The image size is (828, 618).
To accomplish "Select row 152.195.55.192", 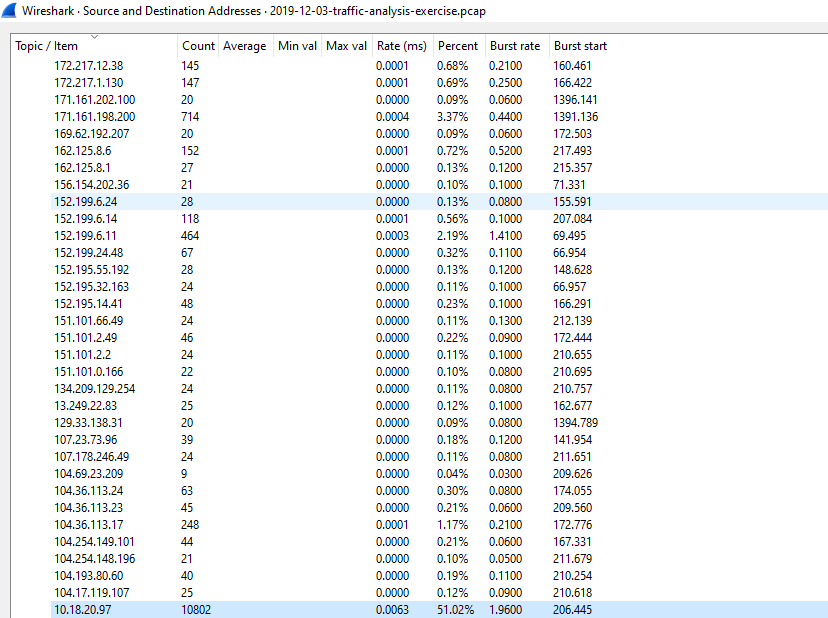I will (439, 269).
